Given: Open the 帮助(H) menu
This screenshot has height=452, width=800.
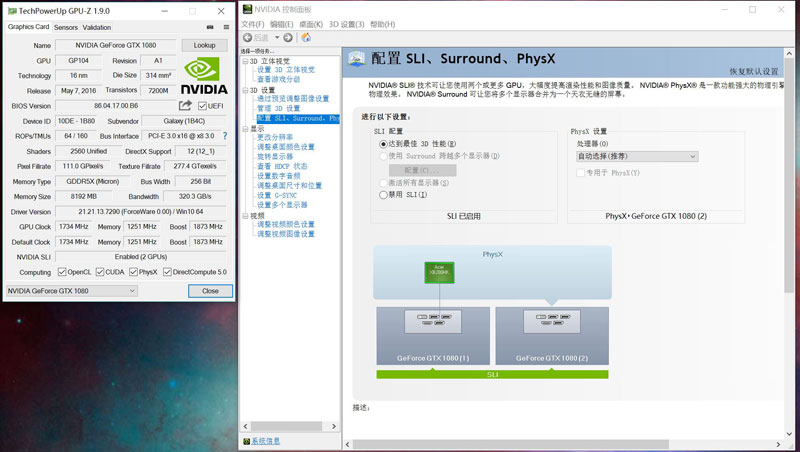Looking at the screenshot, I should coord(383,24).
